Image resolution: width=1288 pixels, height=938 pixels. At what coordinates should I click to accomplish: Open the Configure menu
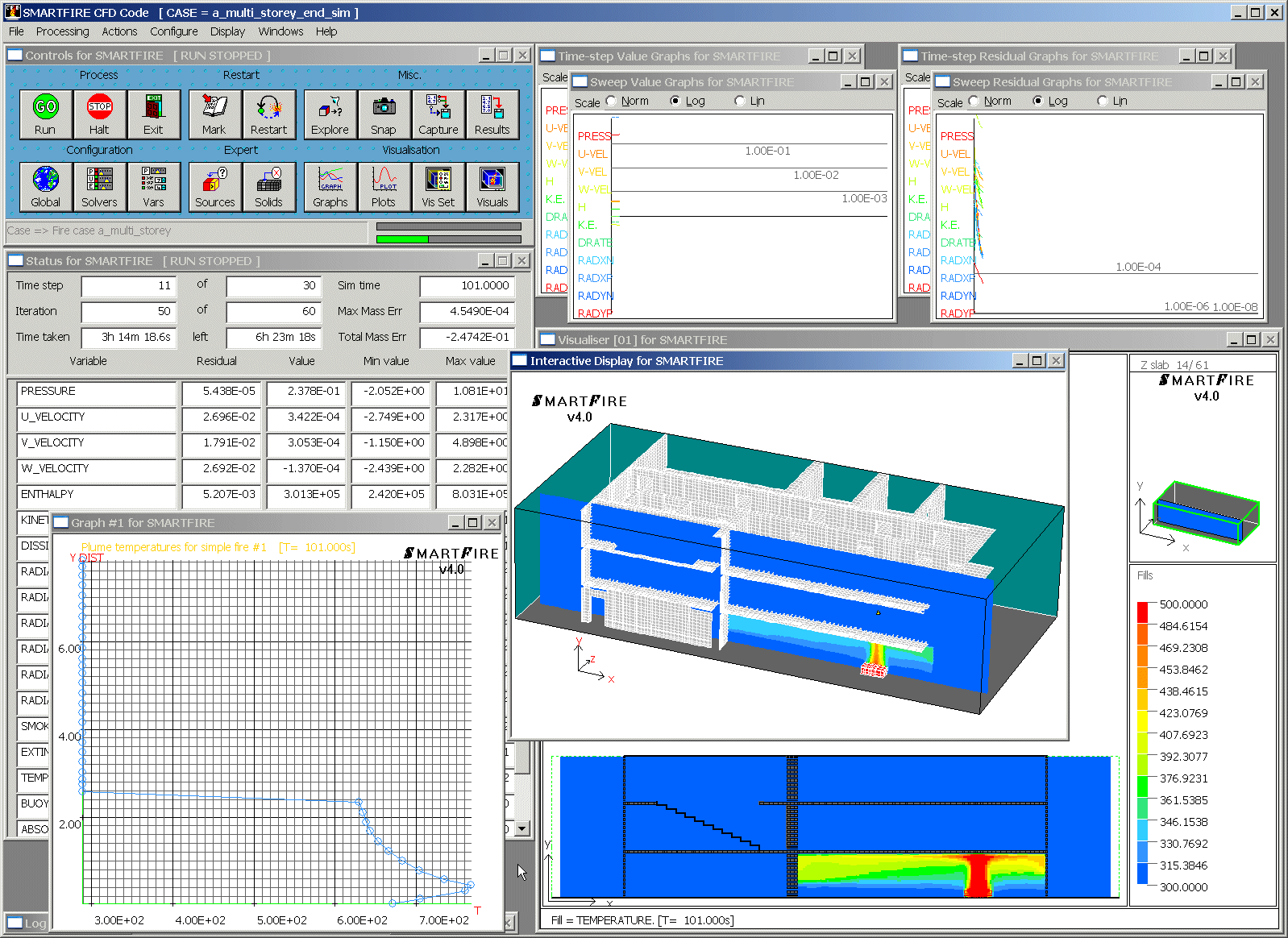(173, 31)
